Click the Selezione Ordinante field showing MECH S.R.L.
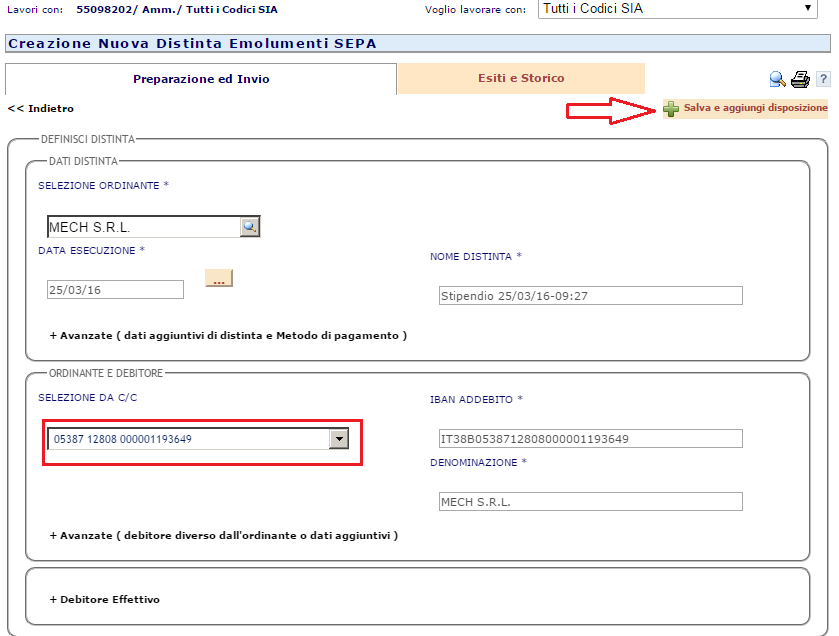Viewport: 839px width, 636px height. 143,227
